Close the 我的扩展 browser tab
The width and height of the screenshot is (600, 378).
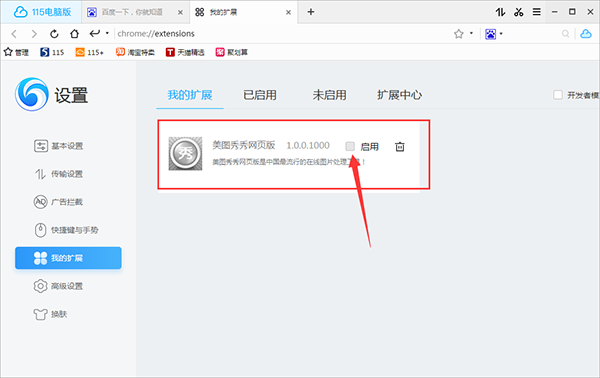coord(289,13)
